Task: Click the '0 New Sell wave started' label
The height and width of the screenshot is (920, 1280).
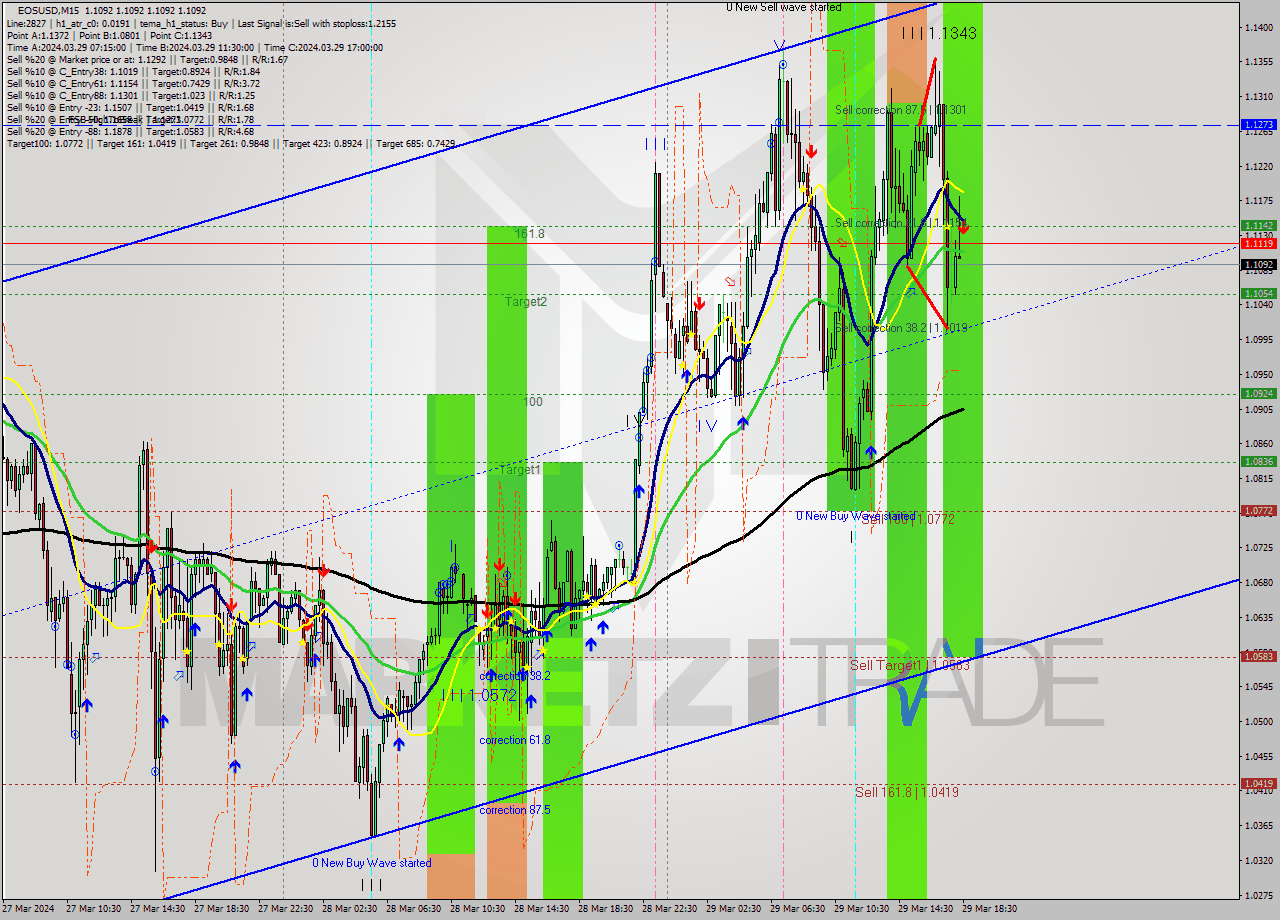Action: [784, 7]
